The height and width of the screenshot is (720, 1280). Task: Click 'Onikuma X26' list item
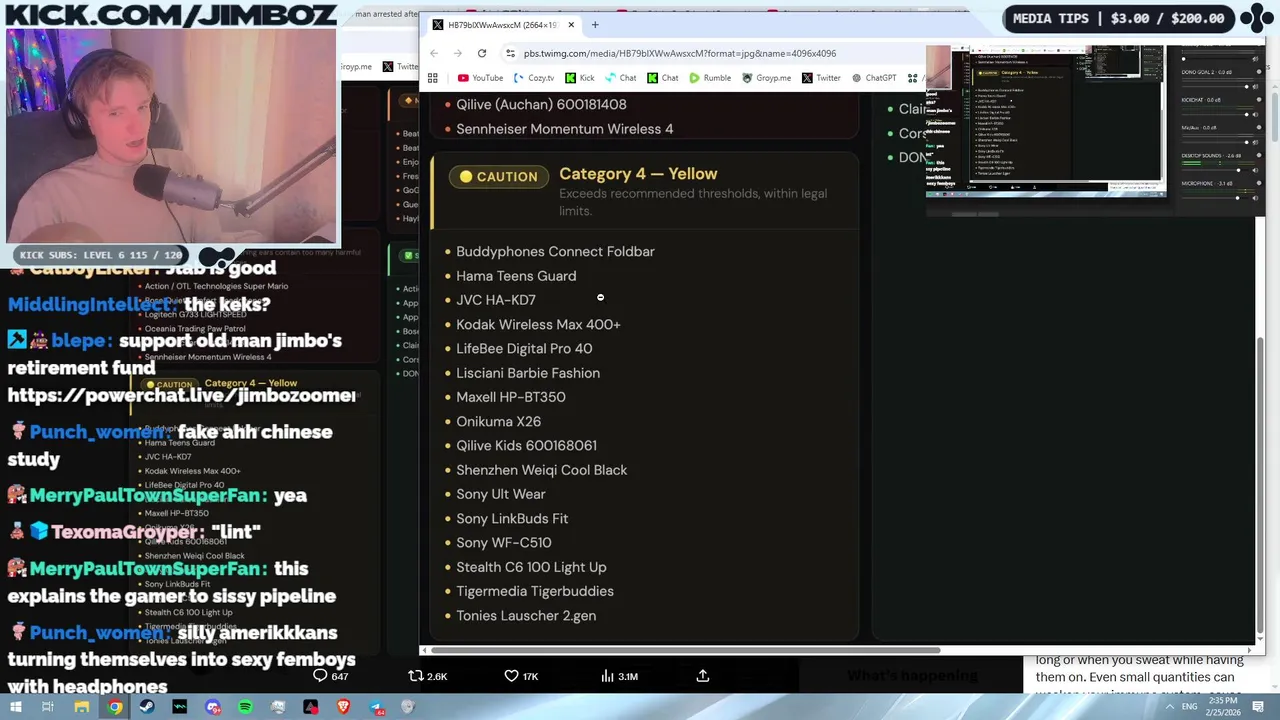(498, 421)
